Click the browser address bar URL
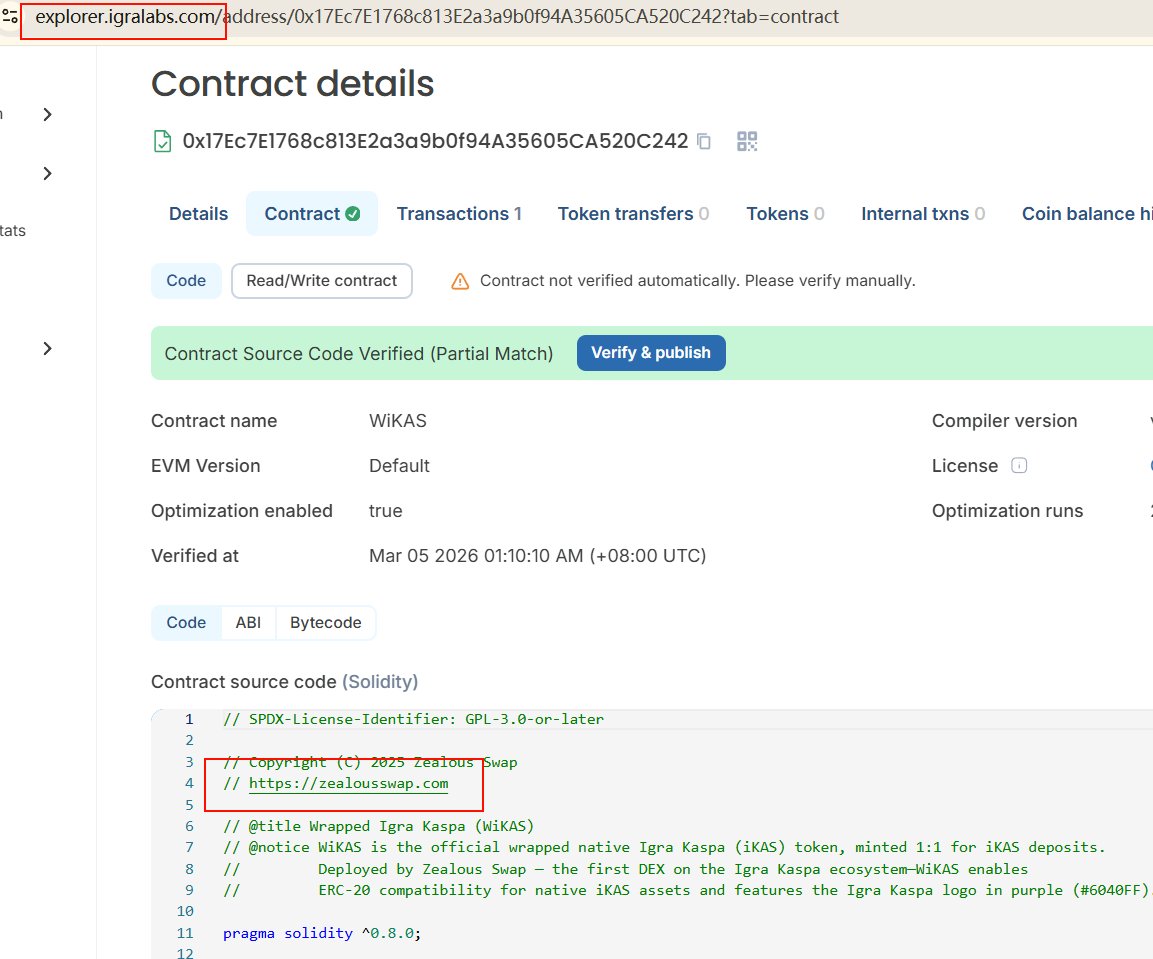 tap(437, 16)
